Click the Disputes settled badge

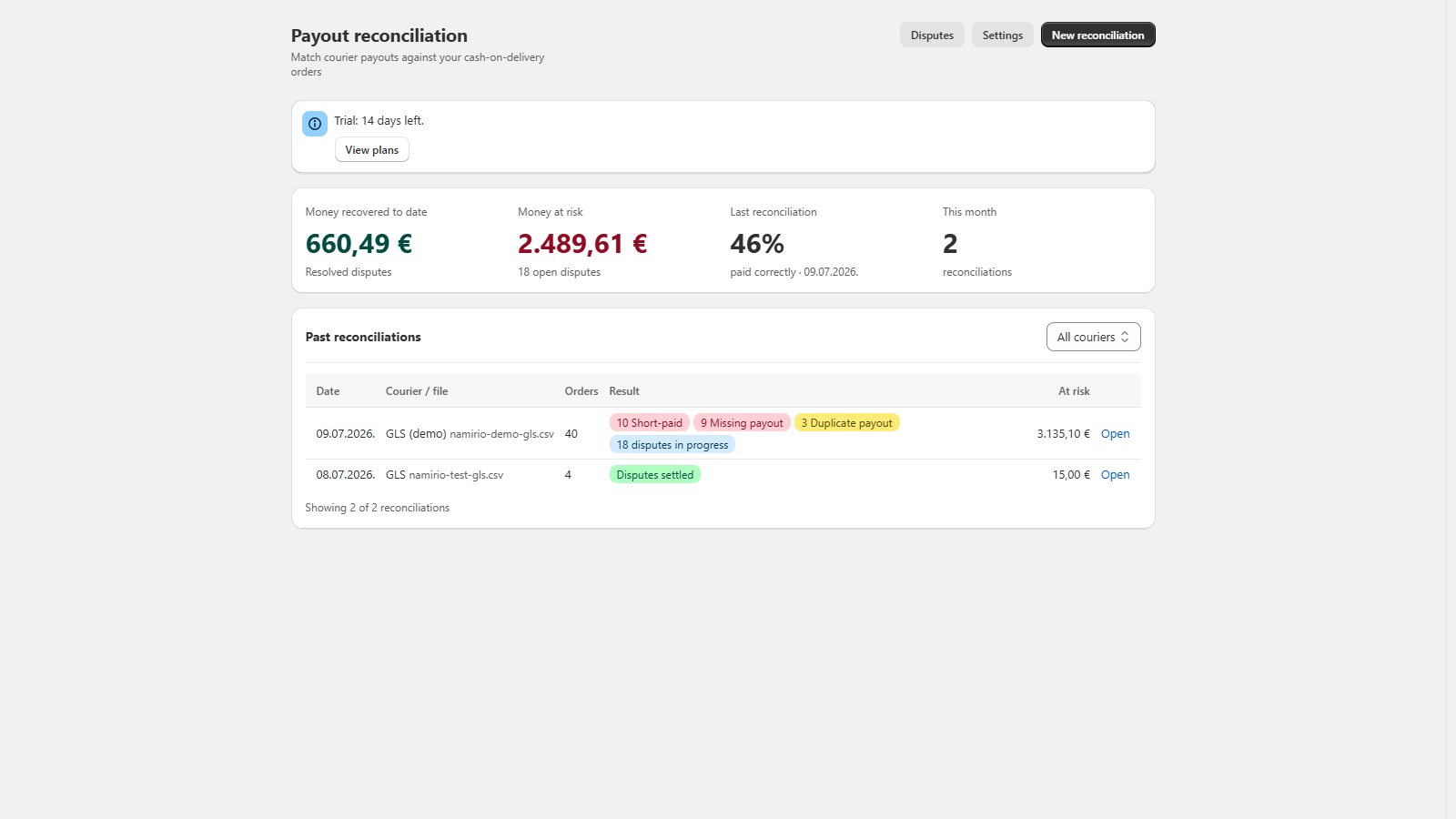pos(654,475)
